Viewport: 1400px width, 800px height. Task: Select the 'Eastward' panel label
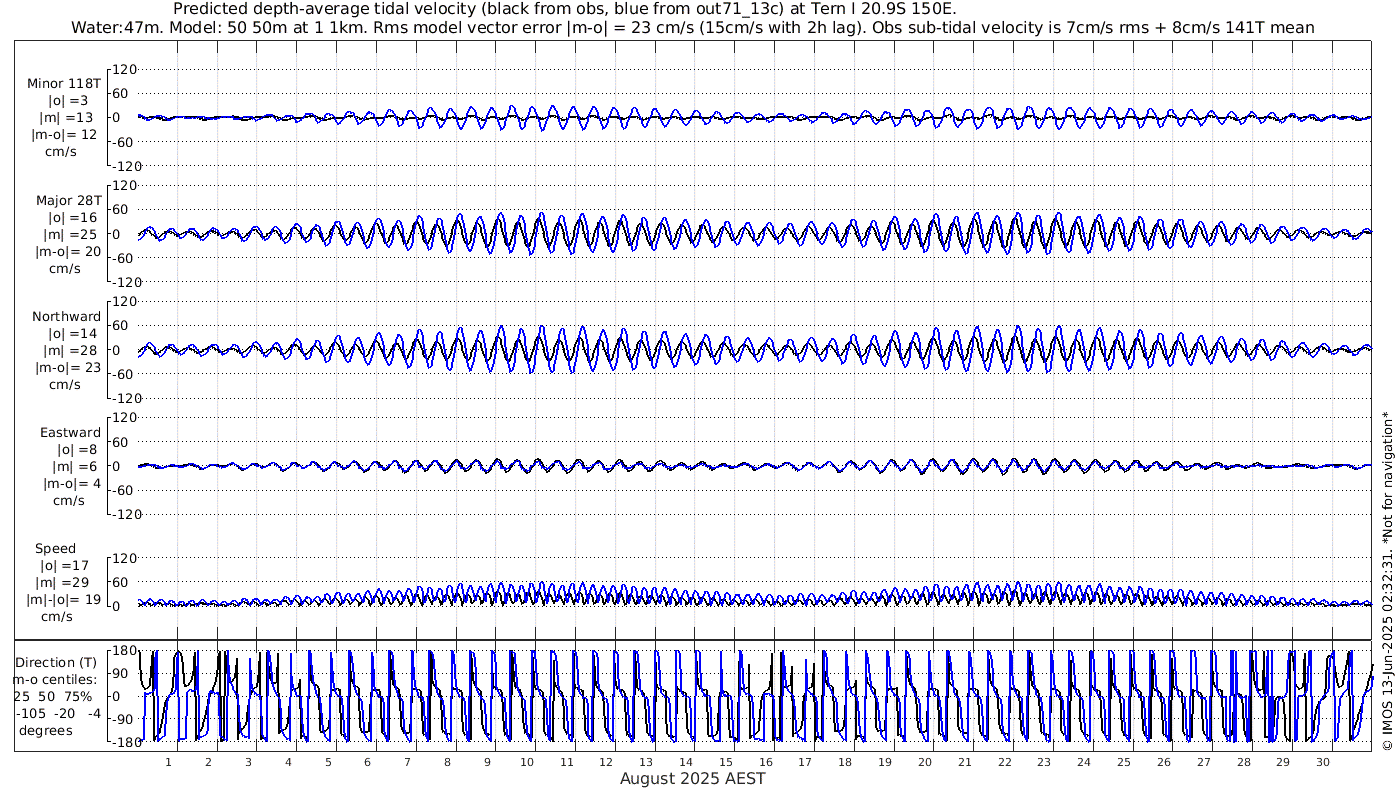point(70,432)
